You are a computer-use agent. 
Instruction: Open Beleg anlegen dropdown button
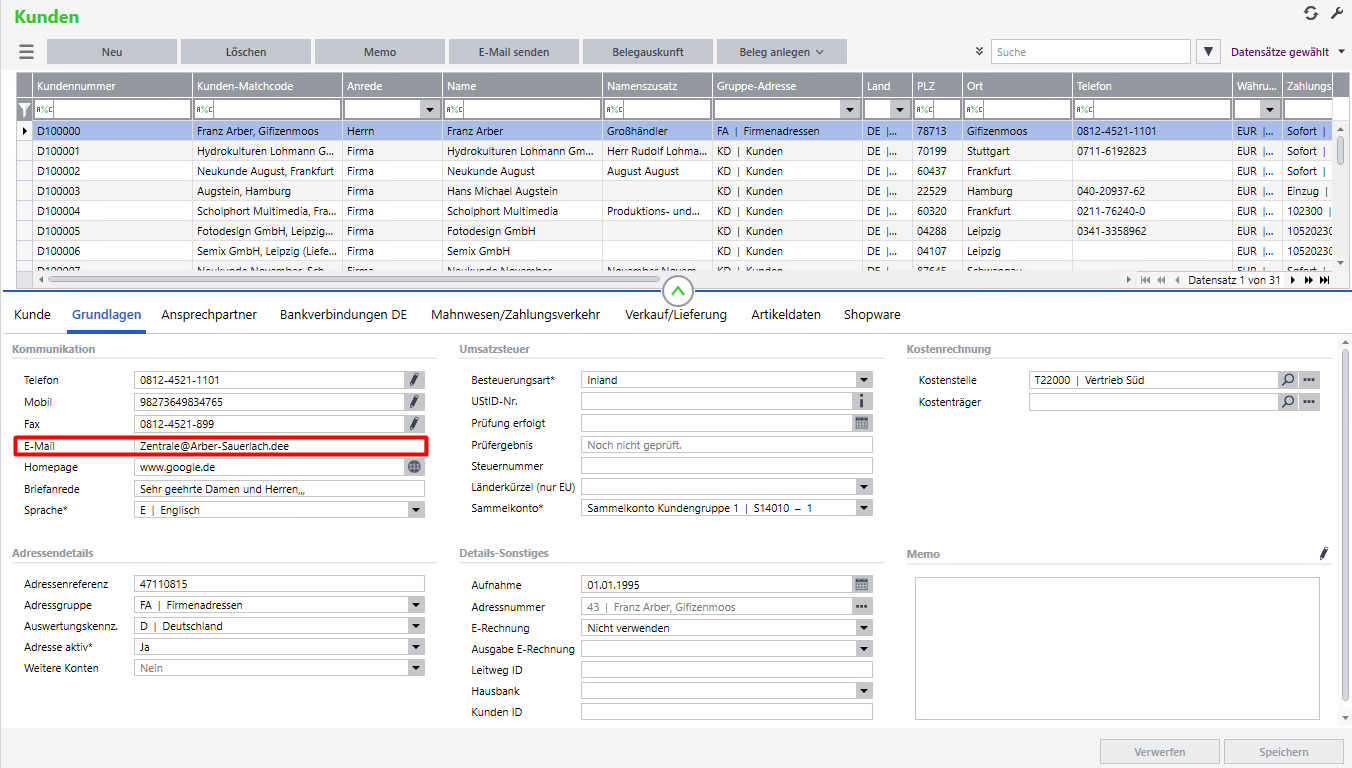(781, 52)
